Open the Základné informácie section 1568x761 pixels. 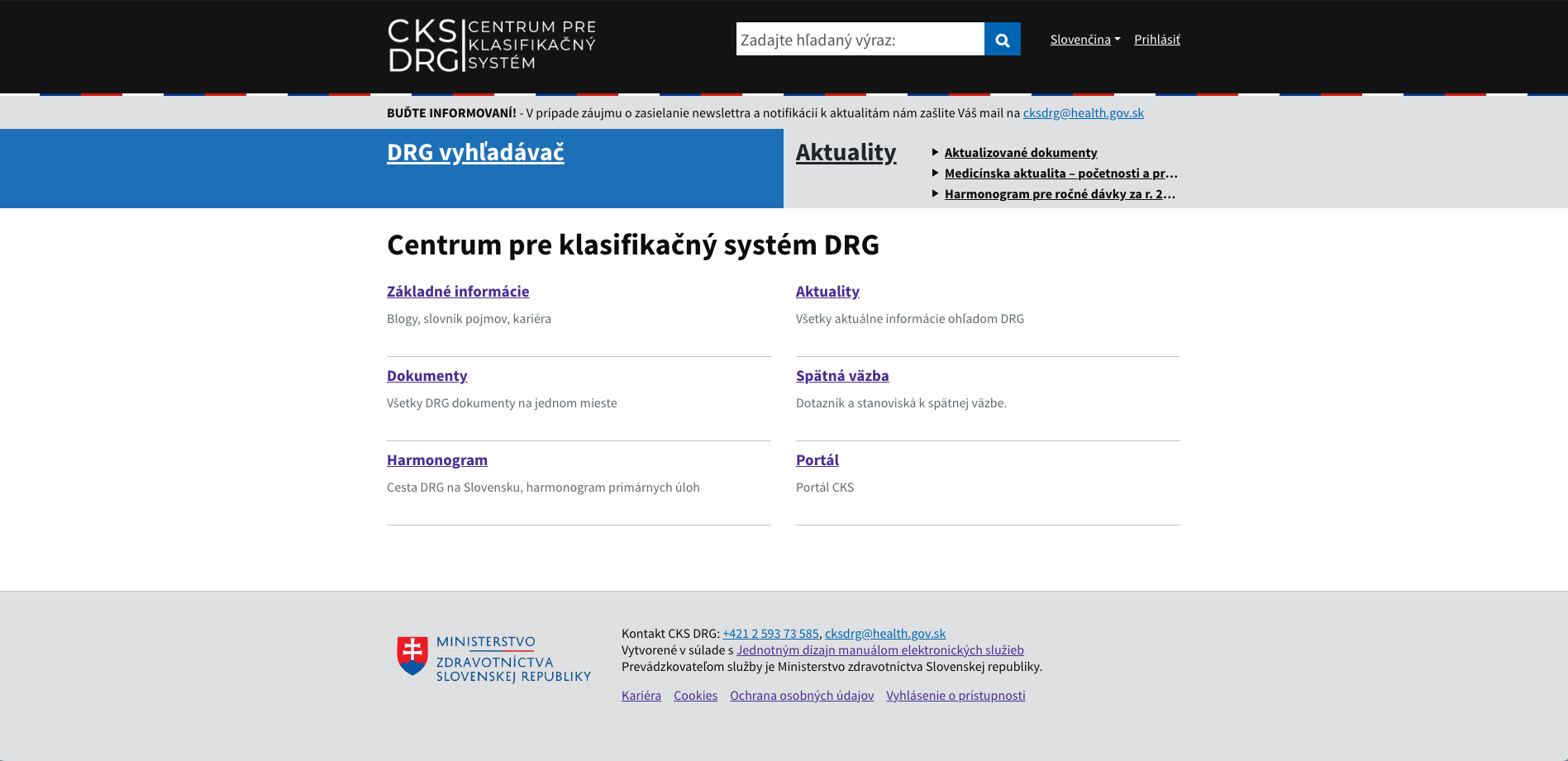458,291
